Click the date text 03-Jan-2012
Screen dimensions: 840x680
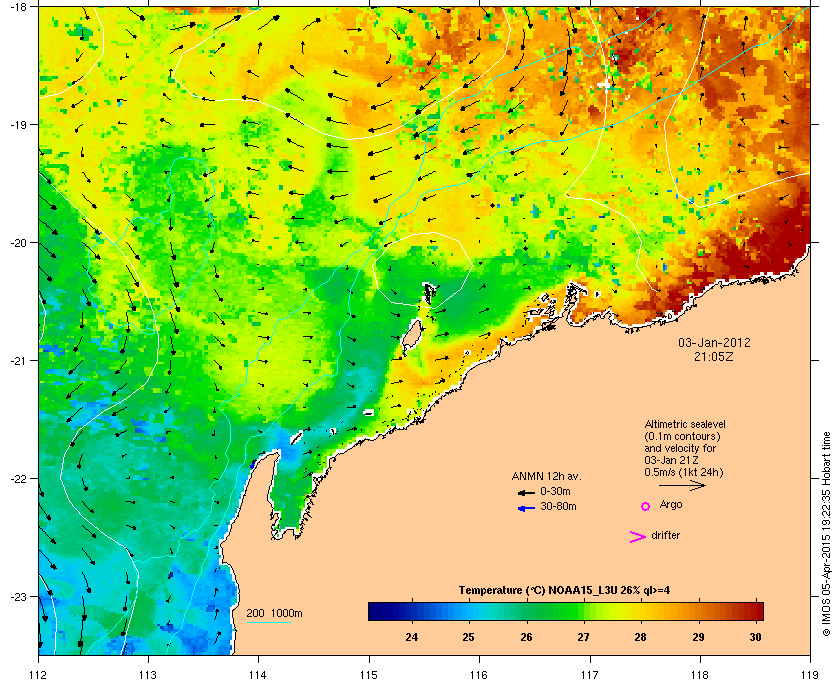click(714, 342)
